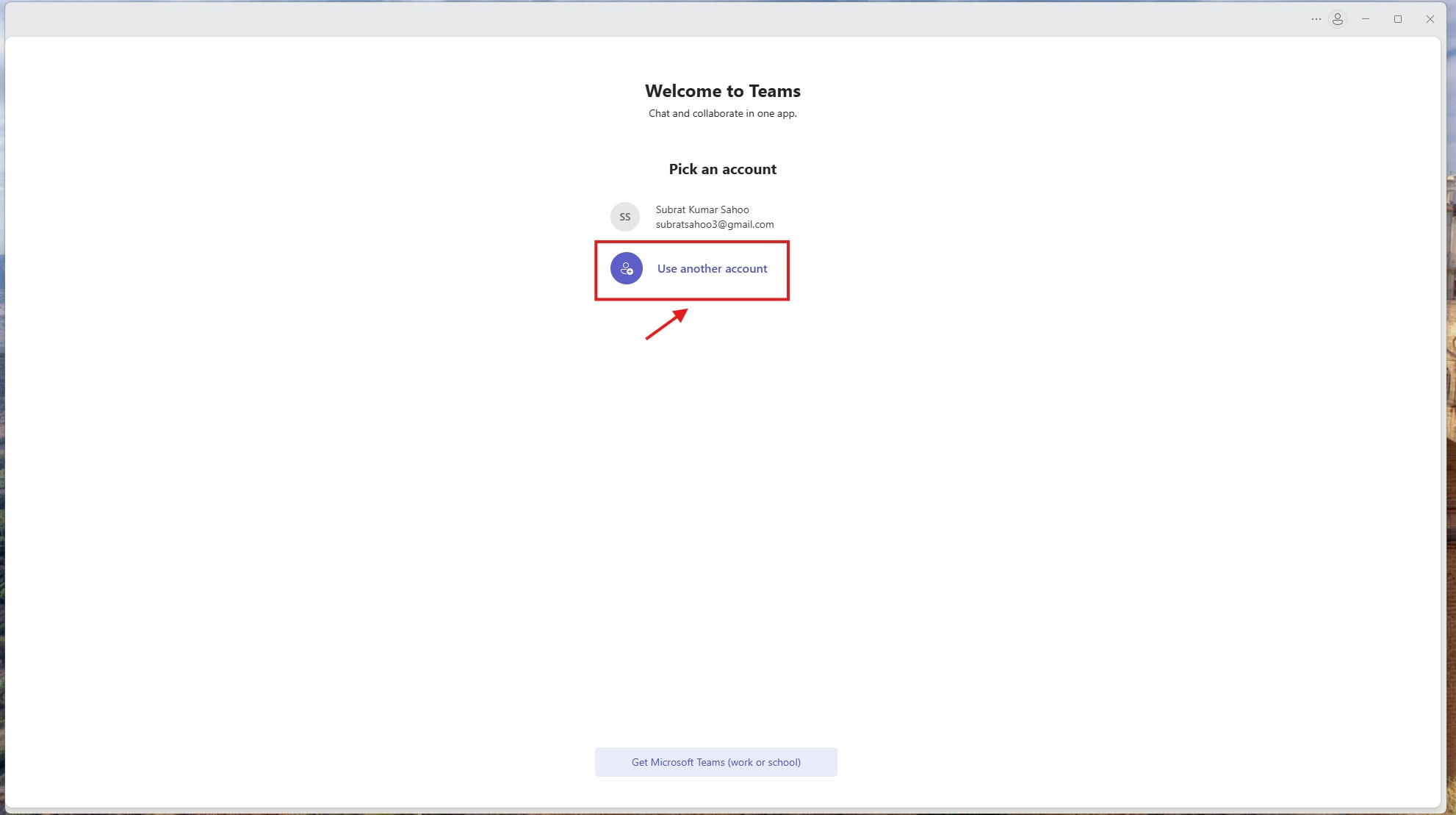
Task: Click empty title bar area of Teams window
Action: coord(661,19)
